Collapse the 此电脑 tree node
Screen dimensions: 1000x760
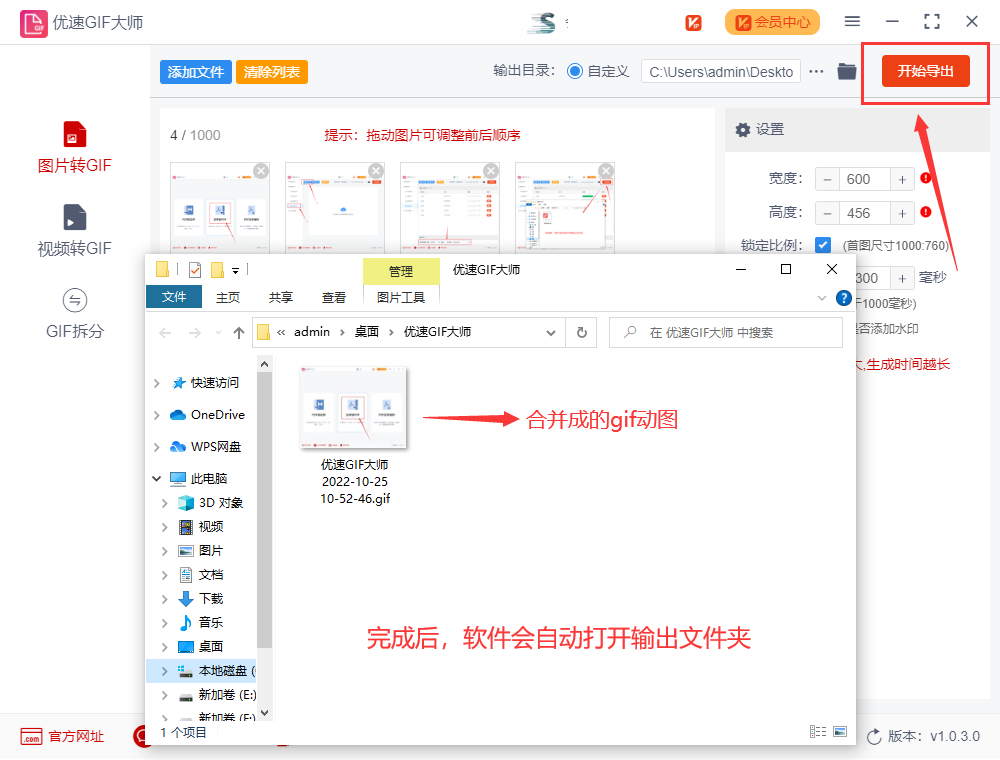(x=157, y=479)
